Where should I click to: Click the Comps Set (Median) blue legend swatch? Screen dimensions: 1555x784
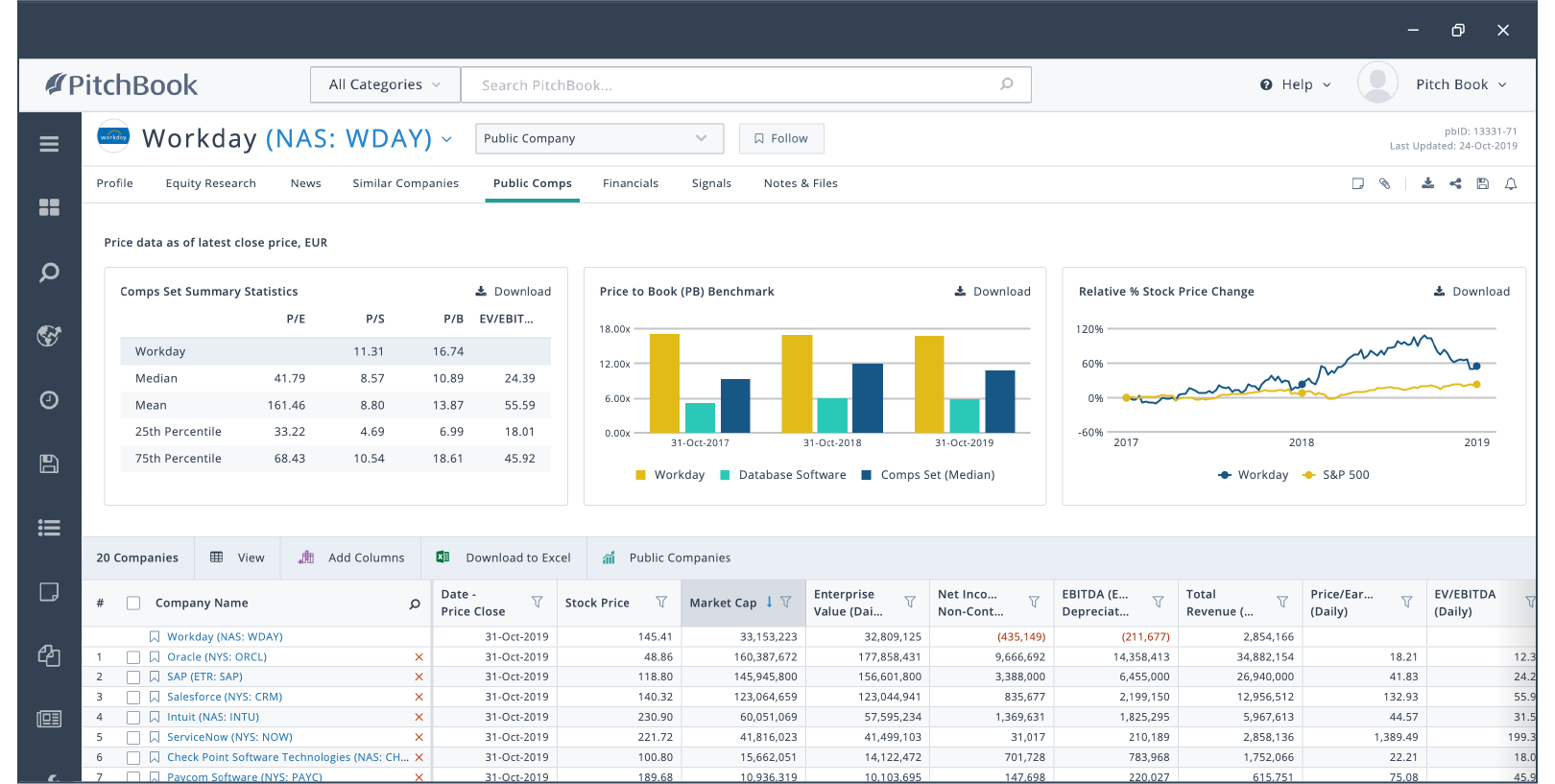point(867,475)
